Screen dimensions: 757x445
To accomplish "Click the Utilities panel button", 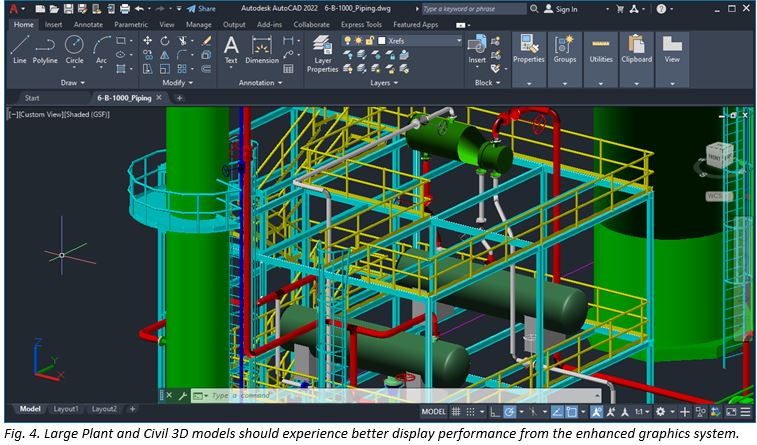I will pyautogui.click(x=601, y=59).
